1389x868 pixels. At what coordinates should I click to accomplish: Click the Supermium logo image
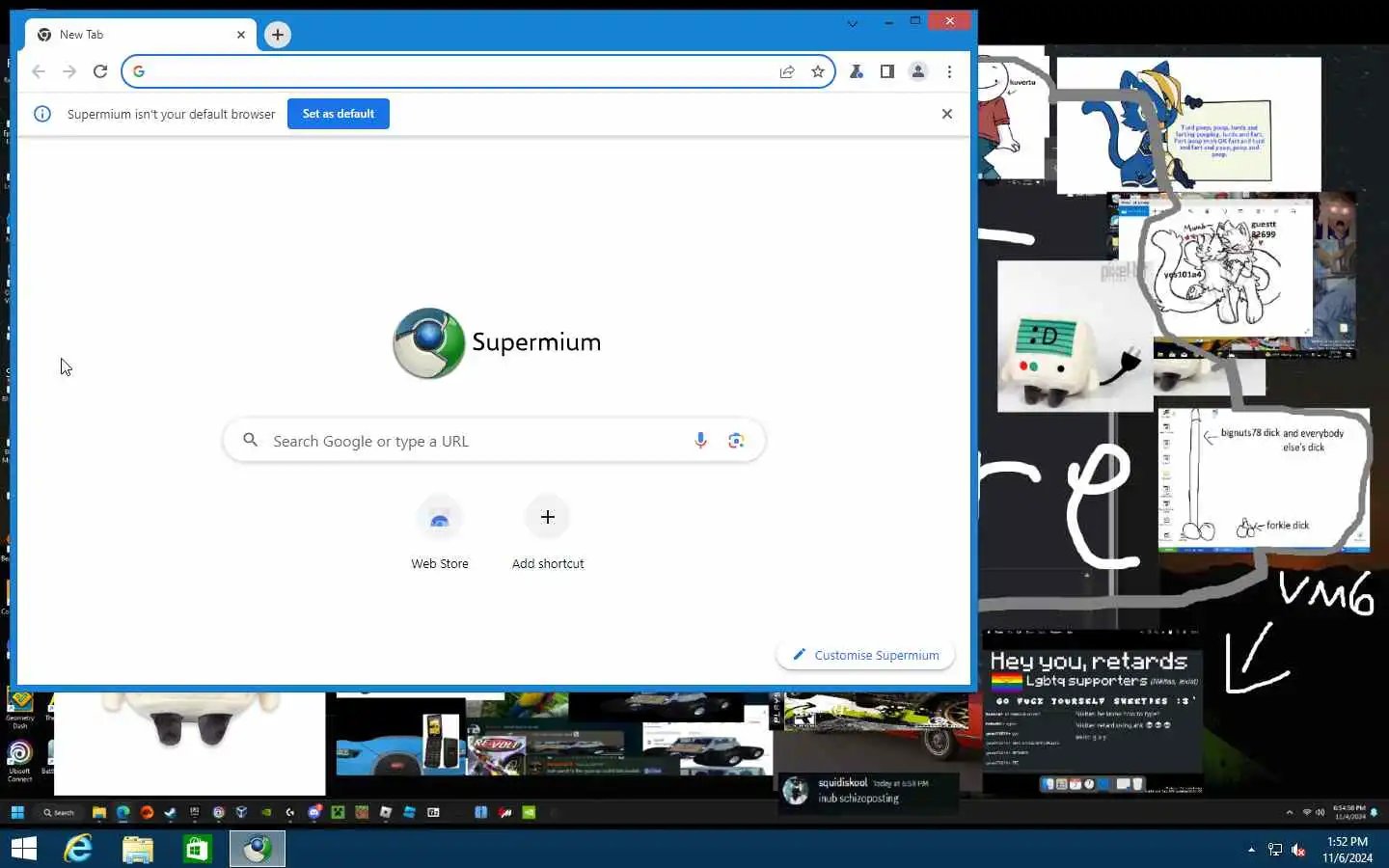point(429,343)
